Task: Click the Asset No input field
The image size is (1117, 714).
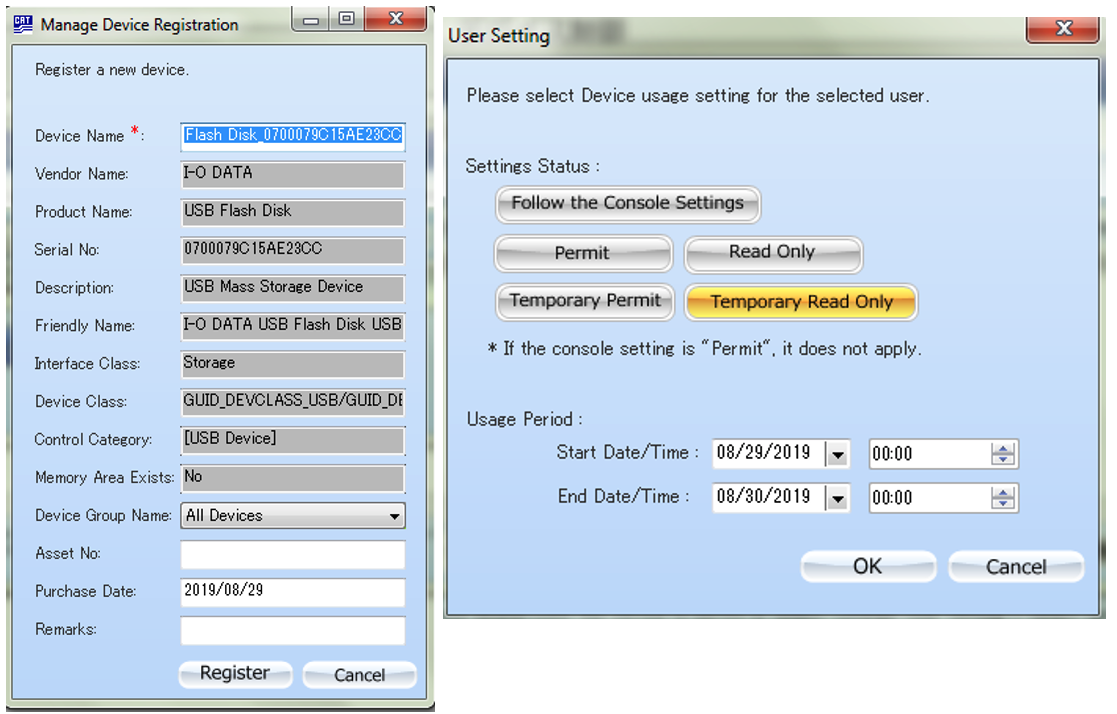Action: pyautogui.click(x=293, y=554)
